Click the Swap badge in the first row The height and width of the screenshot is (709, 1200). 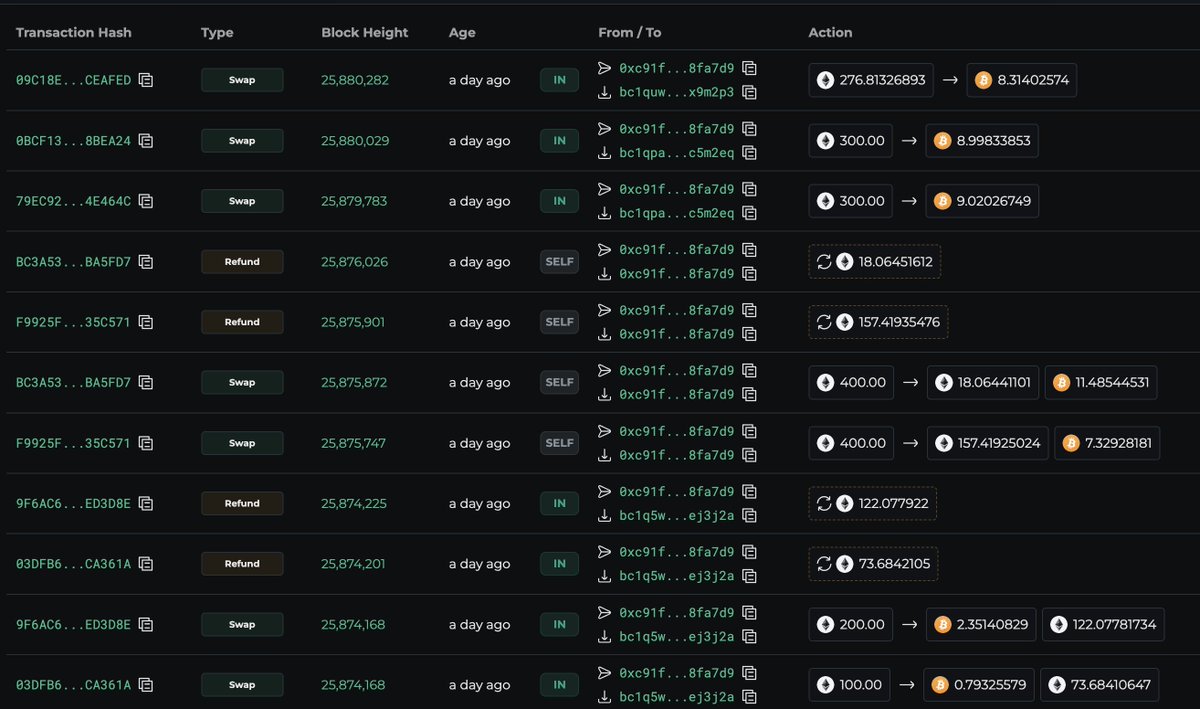coord(242,79)
